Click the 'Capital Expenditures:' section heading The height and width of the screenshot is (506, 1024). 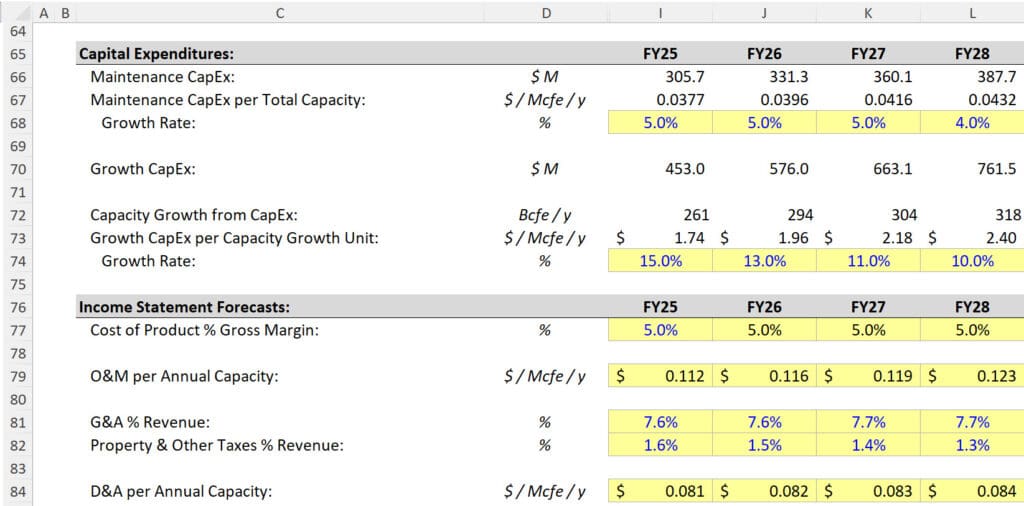[156, 54]
